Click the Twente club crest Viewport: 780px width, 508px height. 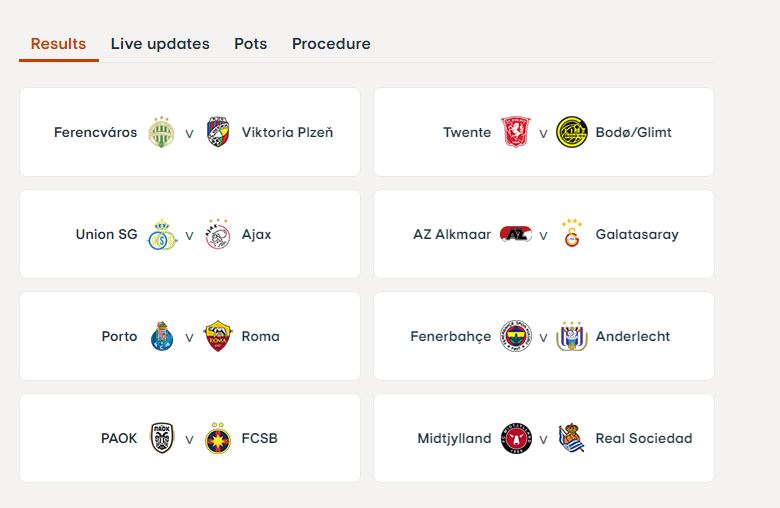point(516,133)
